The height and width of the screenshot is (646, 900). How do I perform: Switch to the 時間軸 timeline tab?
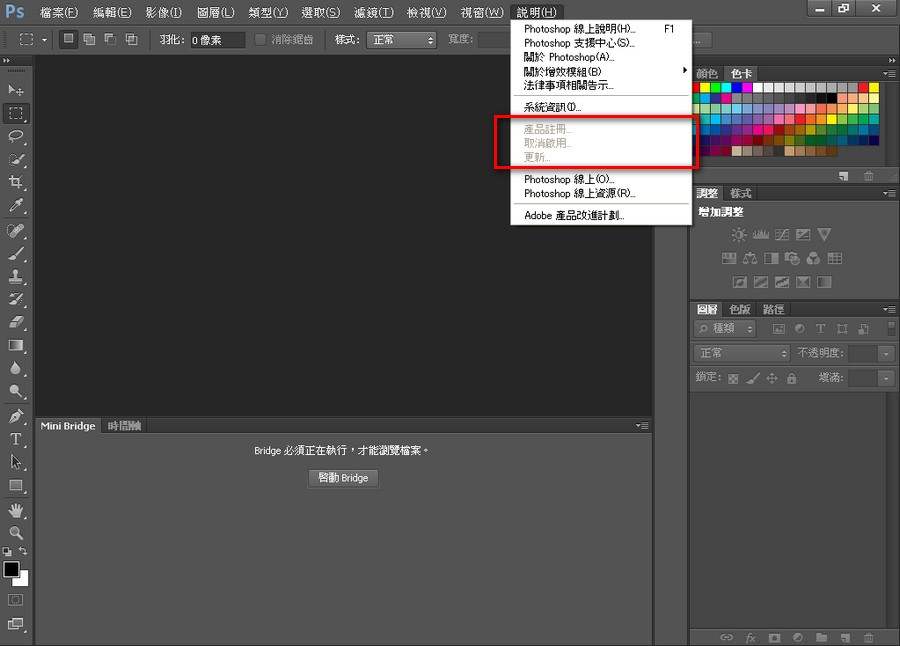124,425
